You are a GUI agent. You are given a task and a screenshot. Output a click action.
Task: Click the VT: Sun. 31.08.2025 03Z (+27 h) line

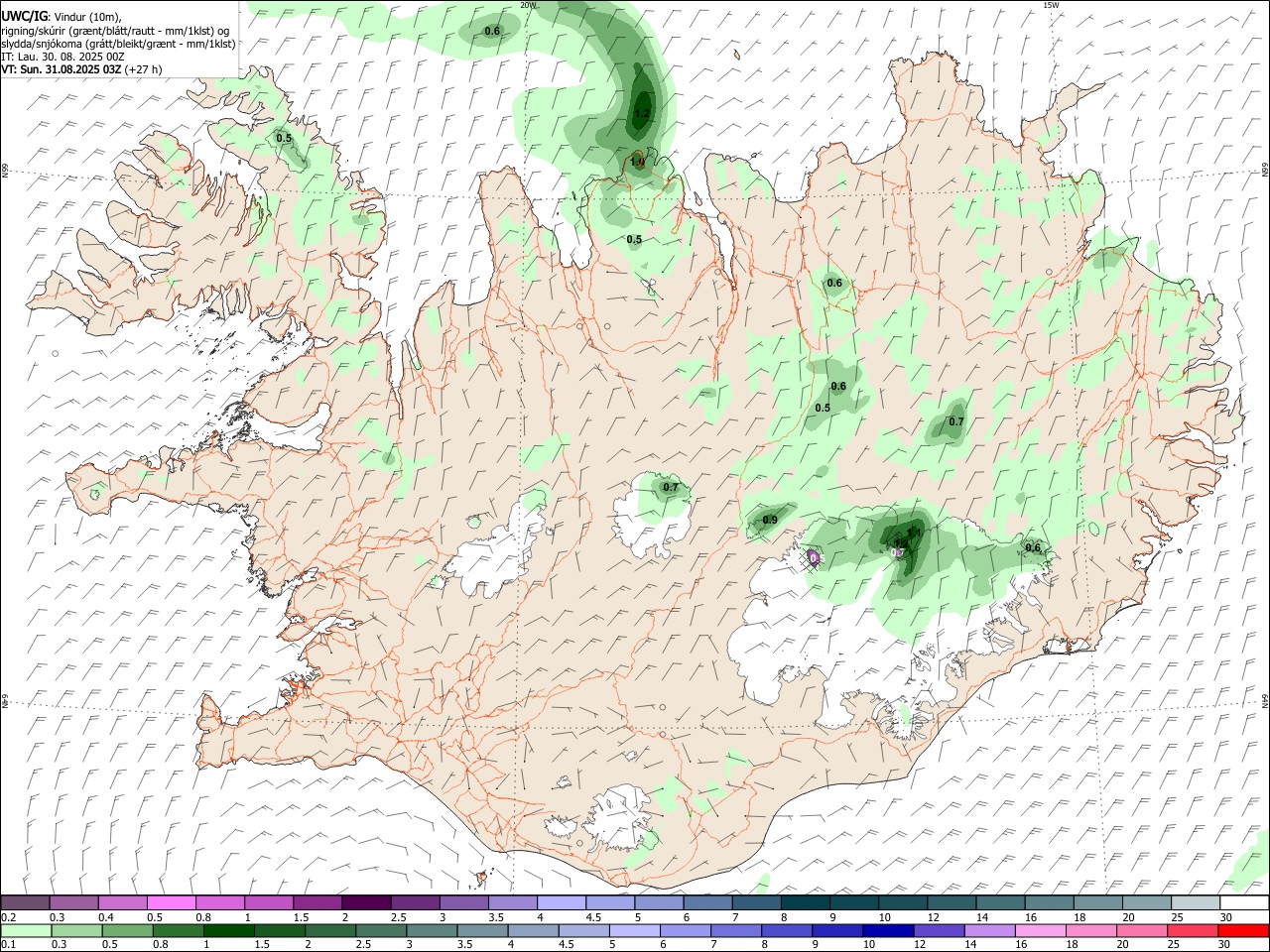(81, 69)
